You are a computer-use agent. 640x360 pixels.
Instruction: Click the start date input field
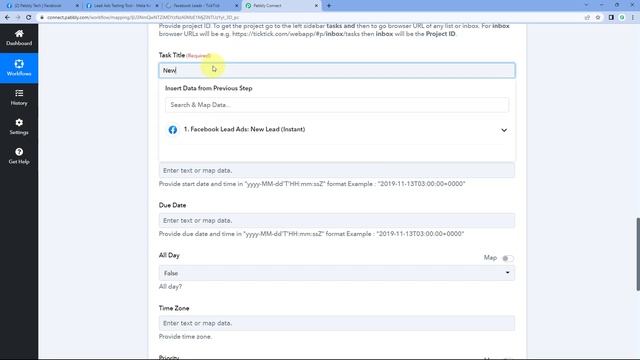[337, 170]
